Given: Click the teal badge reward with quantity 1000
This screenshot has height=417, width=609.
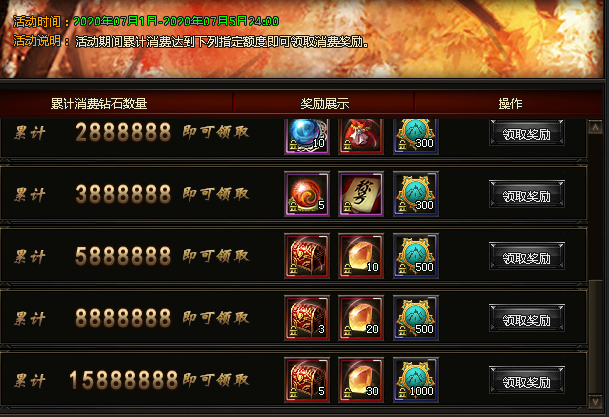Looking at the screenshot, I should pos(416,380).
